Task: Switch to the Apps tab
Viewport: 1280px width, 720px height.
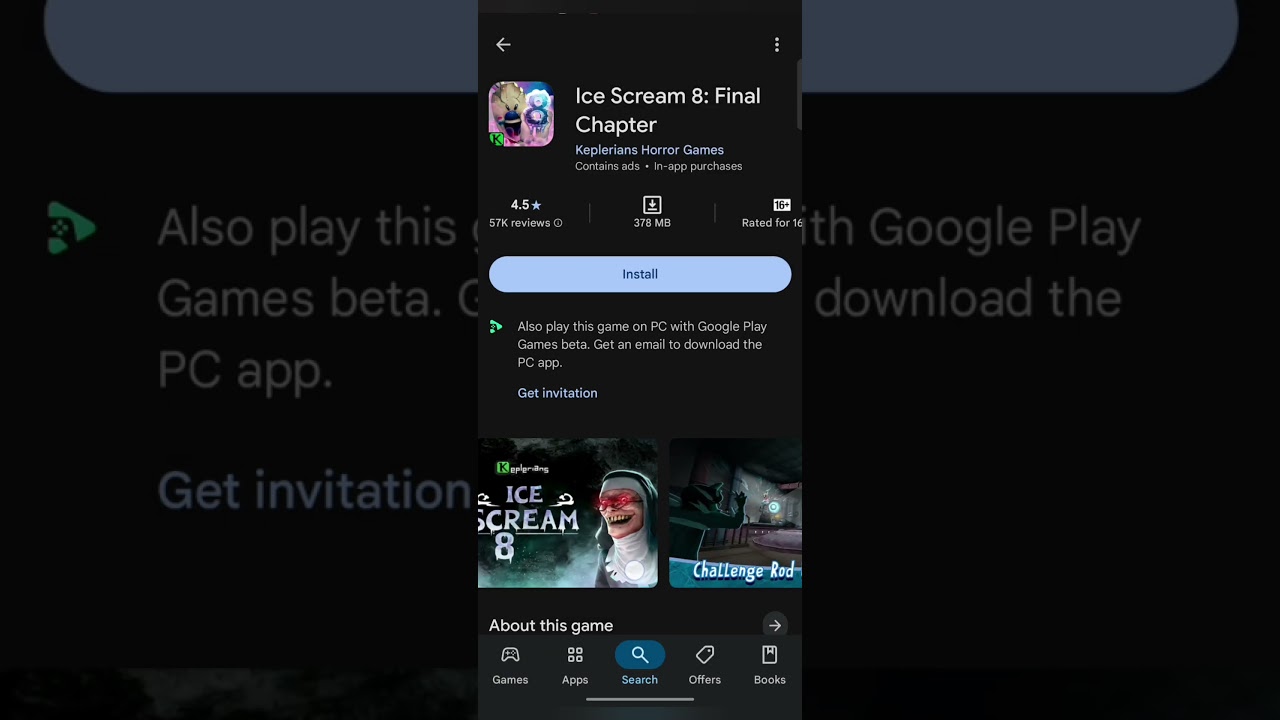Action: 575,665
